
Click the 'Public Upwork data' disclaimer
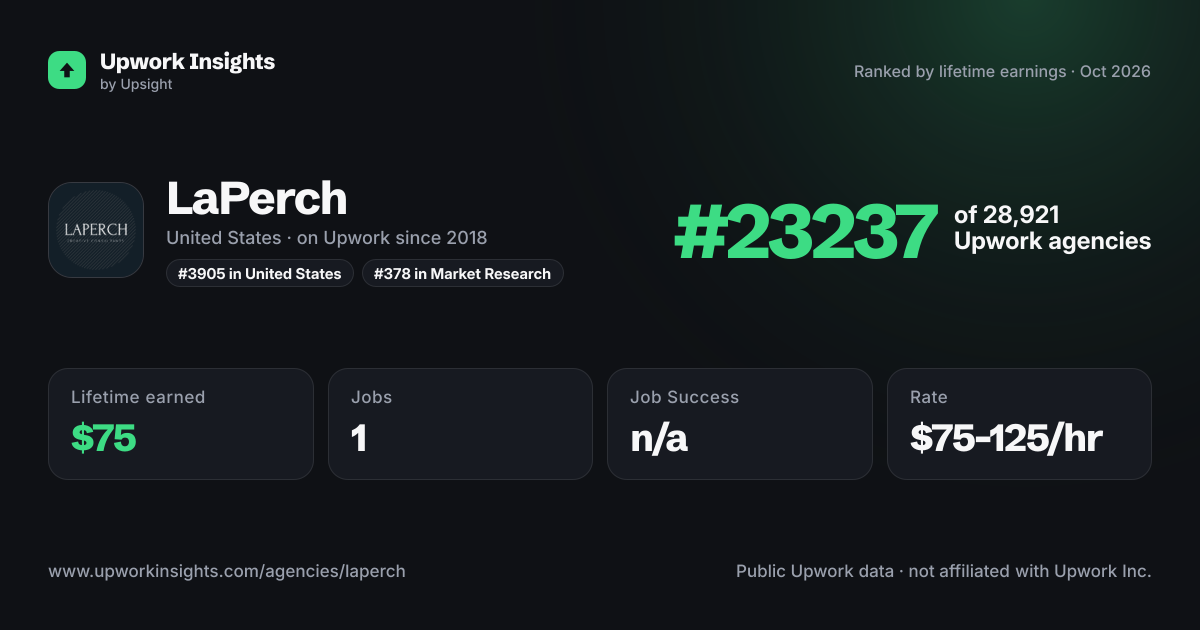click(x=944, y=572)
